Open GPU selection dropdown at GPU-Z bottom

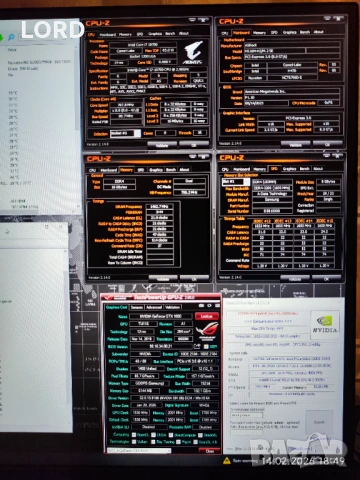[139, 451]
